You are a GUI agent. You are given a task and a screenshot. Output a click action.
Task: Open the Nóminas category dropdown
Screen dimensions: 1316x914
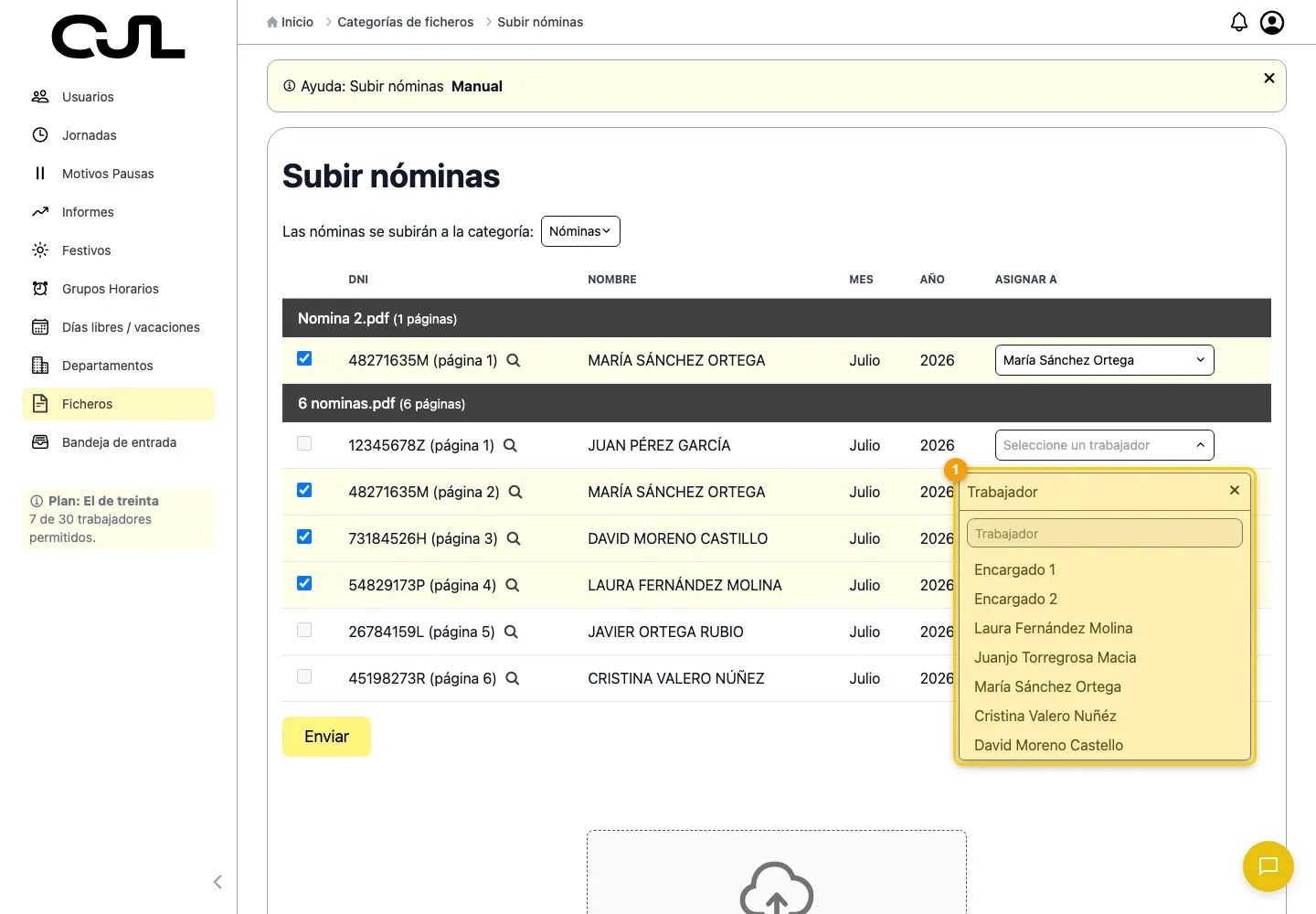(580, 231)
